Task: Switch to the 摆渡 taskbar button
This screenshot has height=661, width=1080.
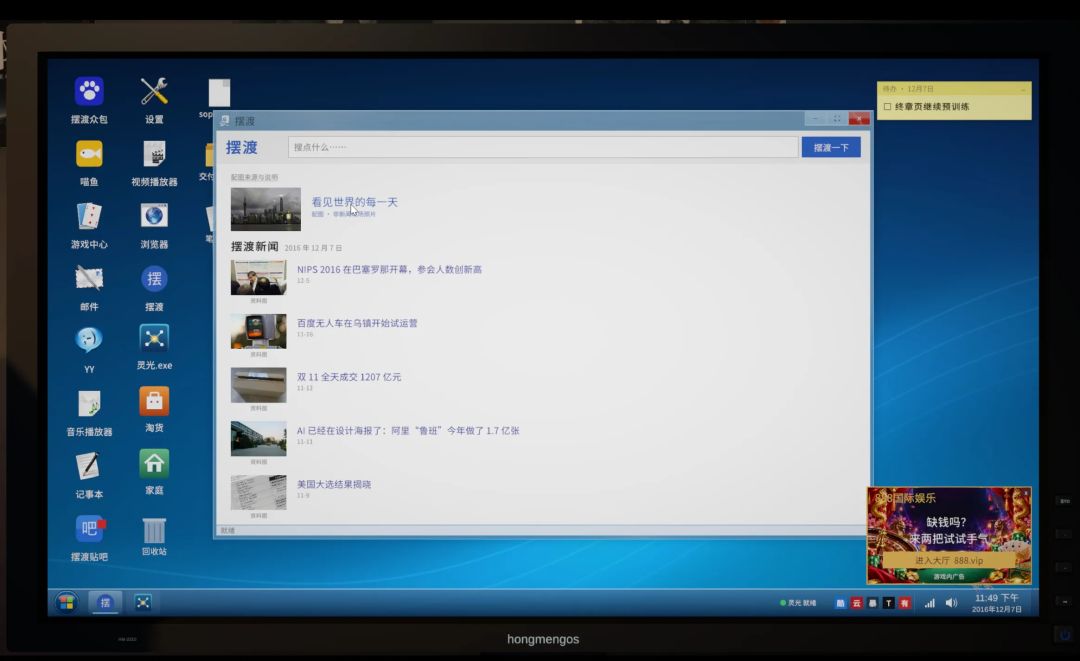Action: click(x=105, y=602)
